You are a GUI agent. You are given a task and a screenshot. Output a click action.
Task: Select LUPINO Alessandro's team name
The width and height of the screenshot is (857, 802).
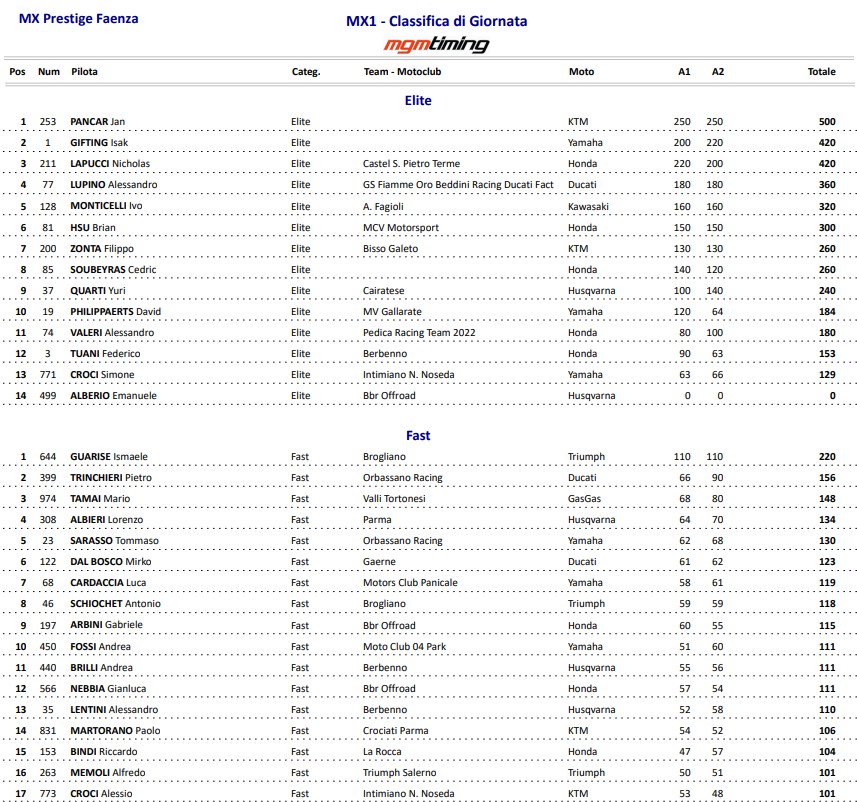(458, 185)
